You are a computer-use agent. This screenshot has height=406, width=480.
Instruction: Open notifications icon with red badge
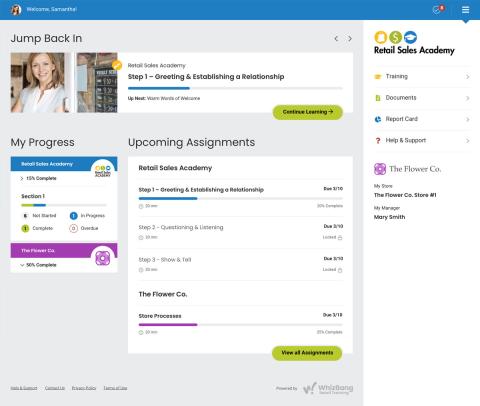point(438,9)
